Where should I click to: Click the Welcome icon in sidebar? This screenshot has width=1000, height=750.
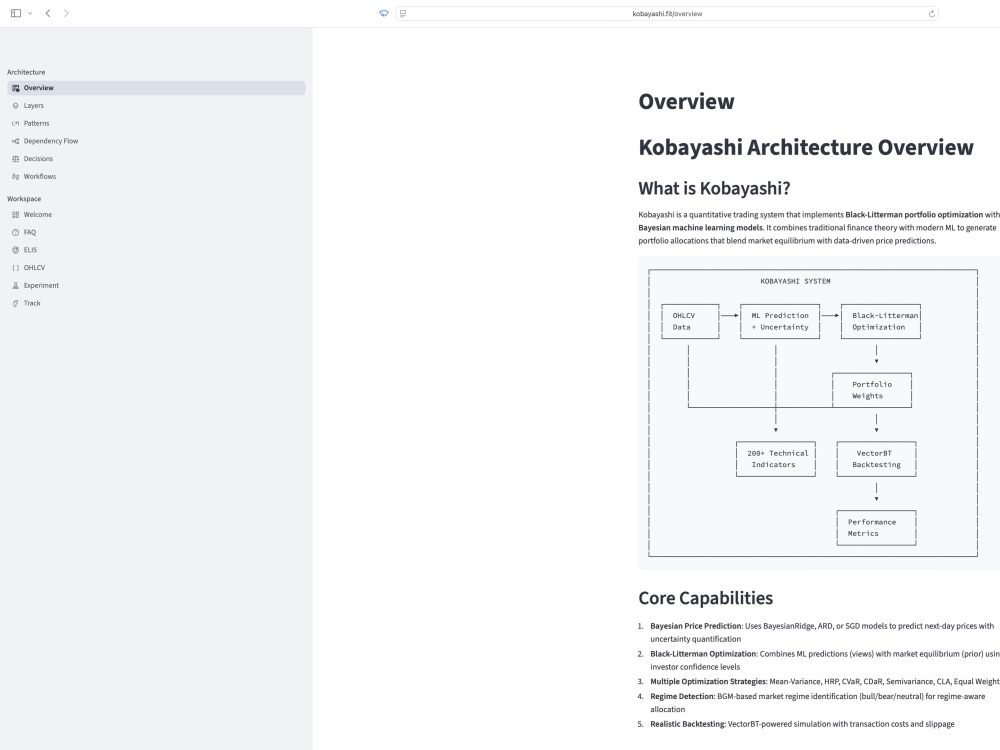(16, 215)
